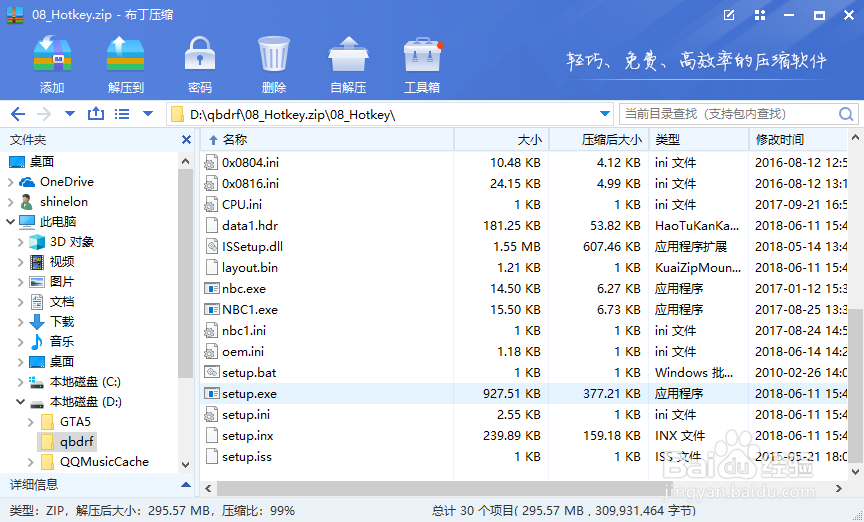This screenshot has width=864, height=522.
Task: Select the 音乐 music icon
Action: coord(37,342)
